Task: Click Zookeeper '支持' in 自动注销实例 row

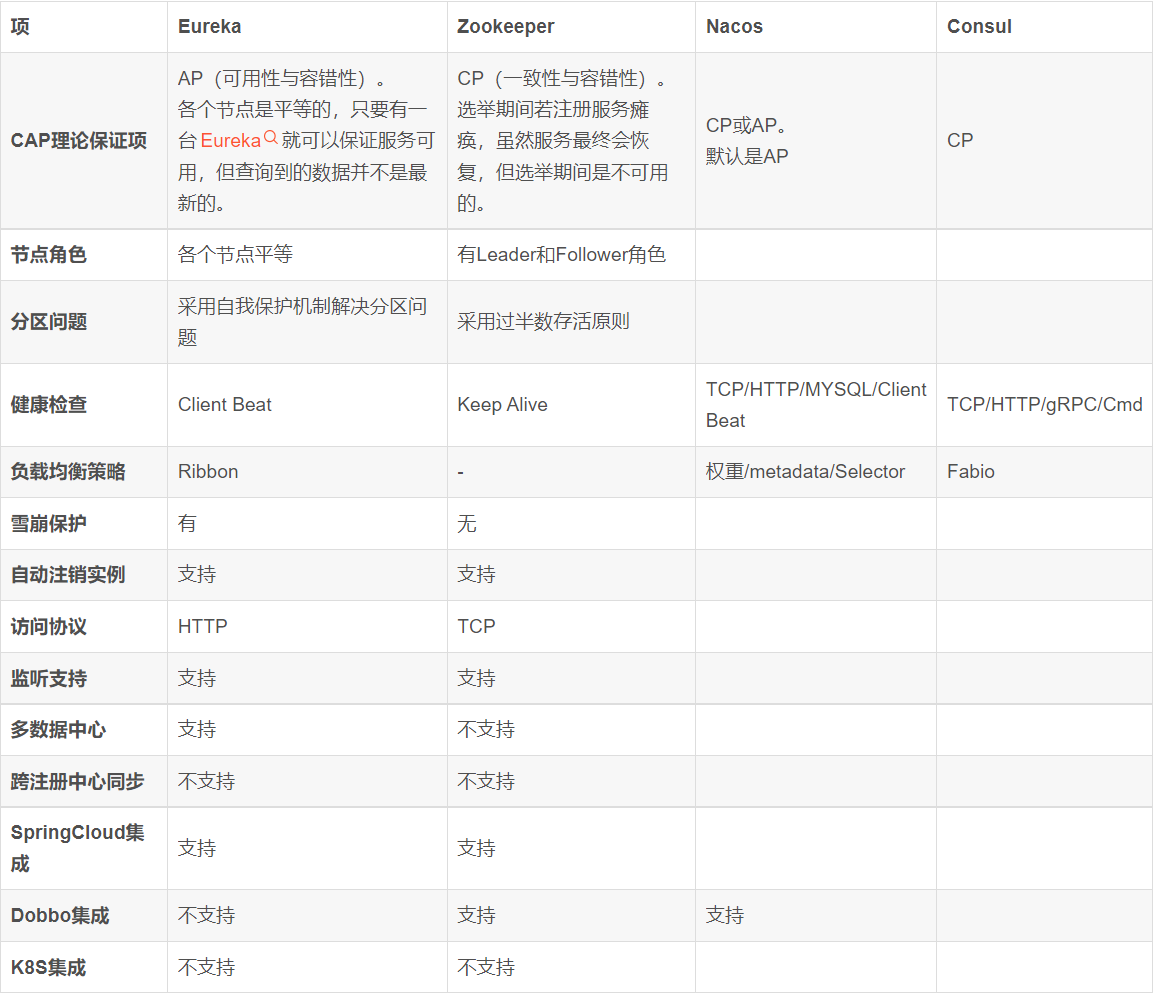Action: pyautogui.click(x=571, y=574)
